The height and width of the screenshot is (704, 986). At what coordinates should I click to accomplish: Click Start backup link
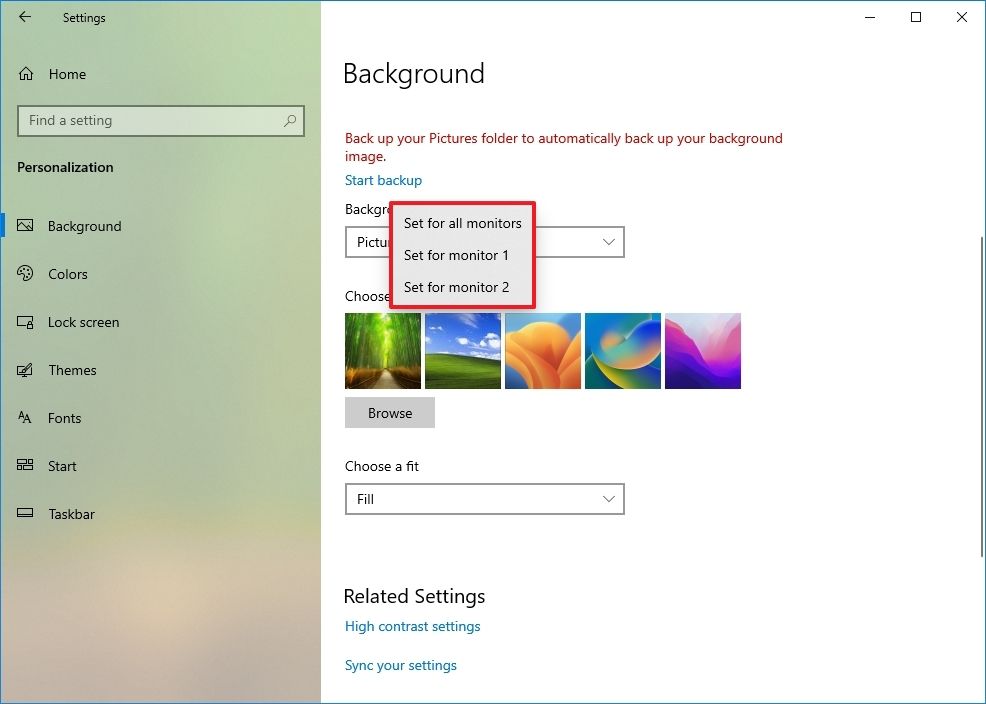pyautogui.click(x=383, y=180)
